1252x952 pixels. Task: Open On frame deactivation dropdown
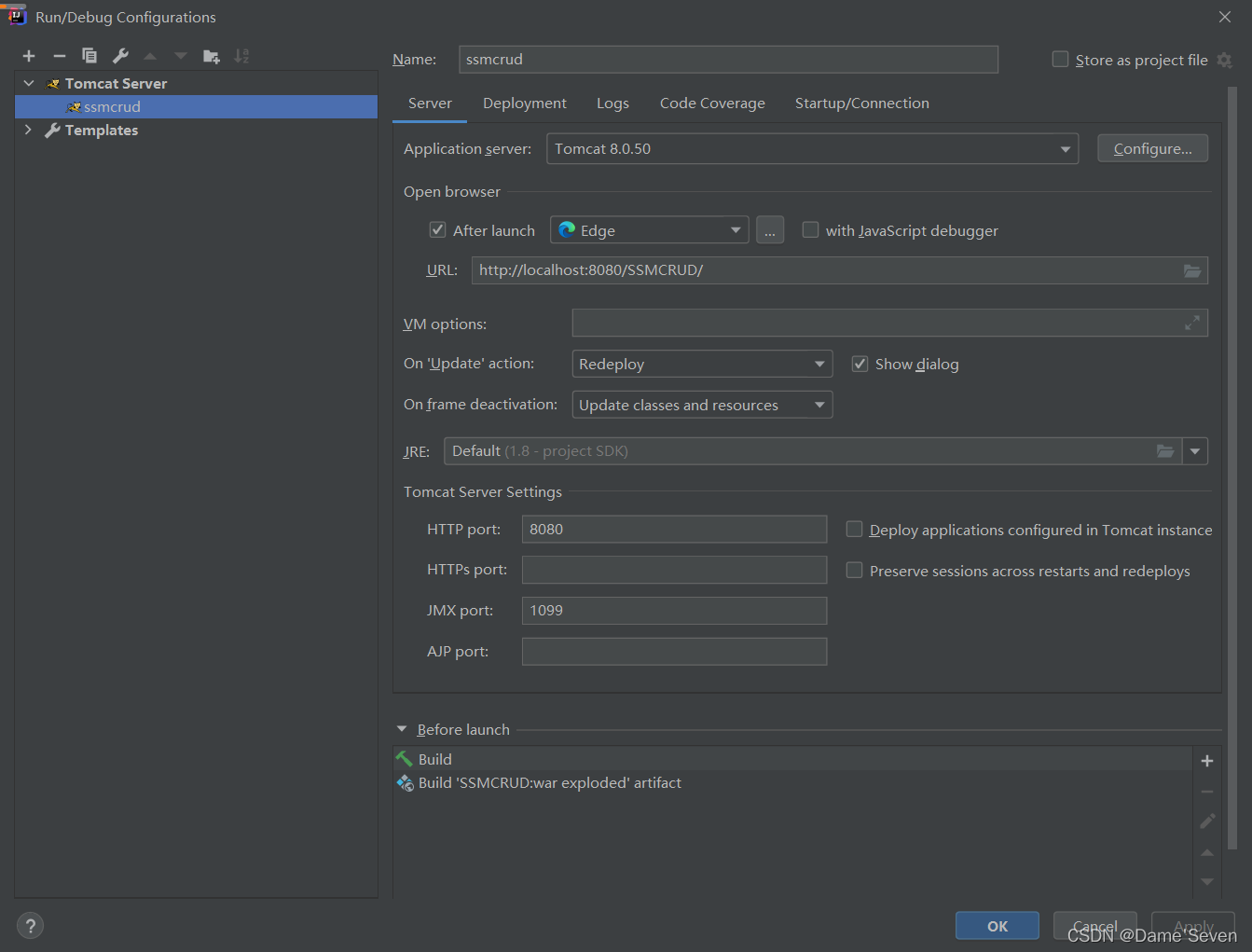pos(702,405)
